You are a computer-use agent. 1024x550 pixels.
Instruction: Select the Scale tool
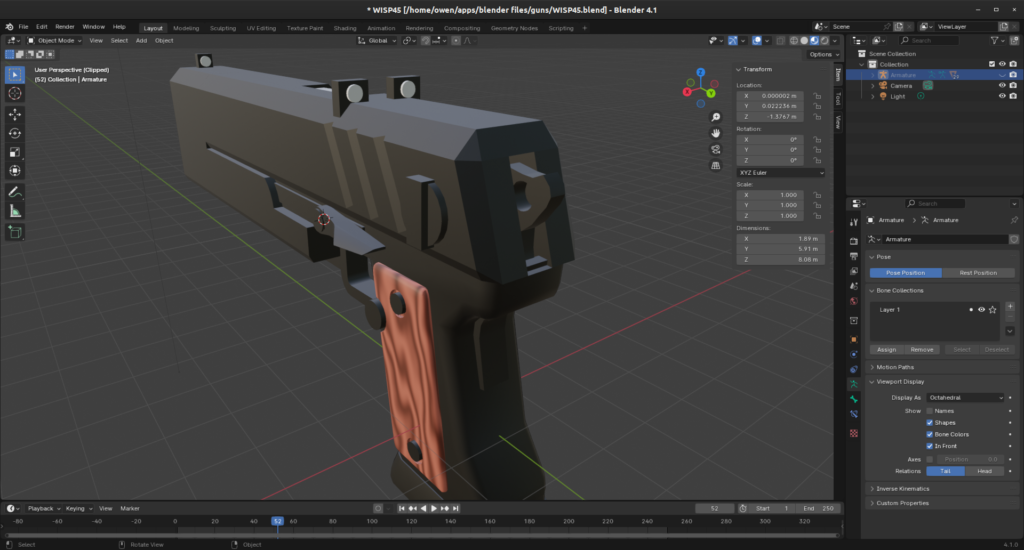pos(15,152)
